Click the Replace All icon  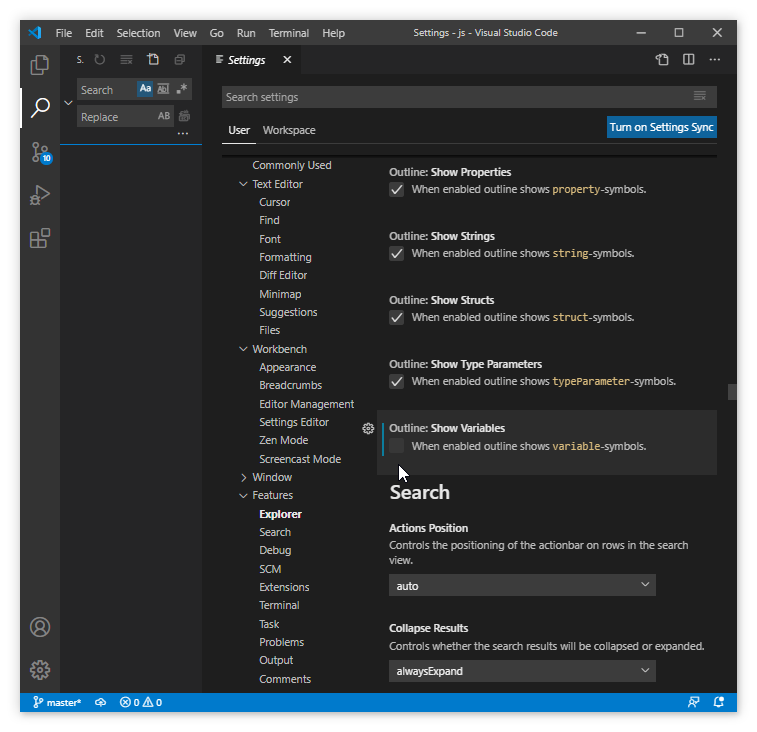(x=184, y=116)
